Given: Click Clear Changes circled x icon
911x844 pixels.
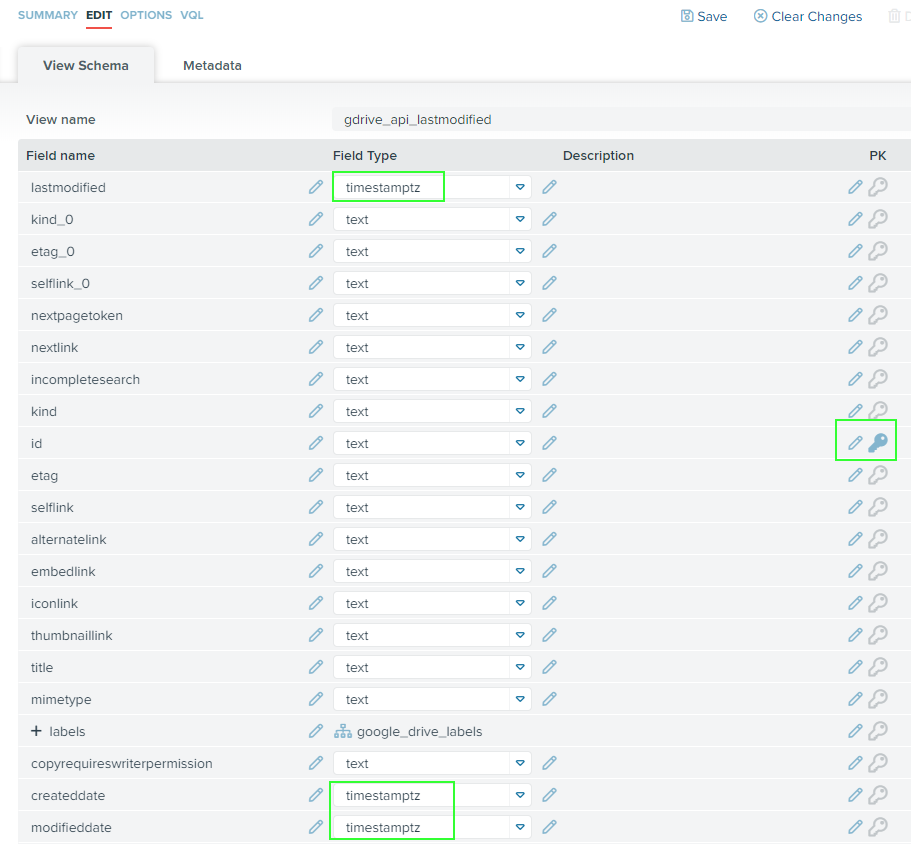Looking at the screenshot, I should point(760,16).
